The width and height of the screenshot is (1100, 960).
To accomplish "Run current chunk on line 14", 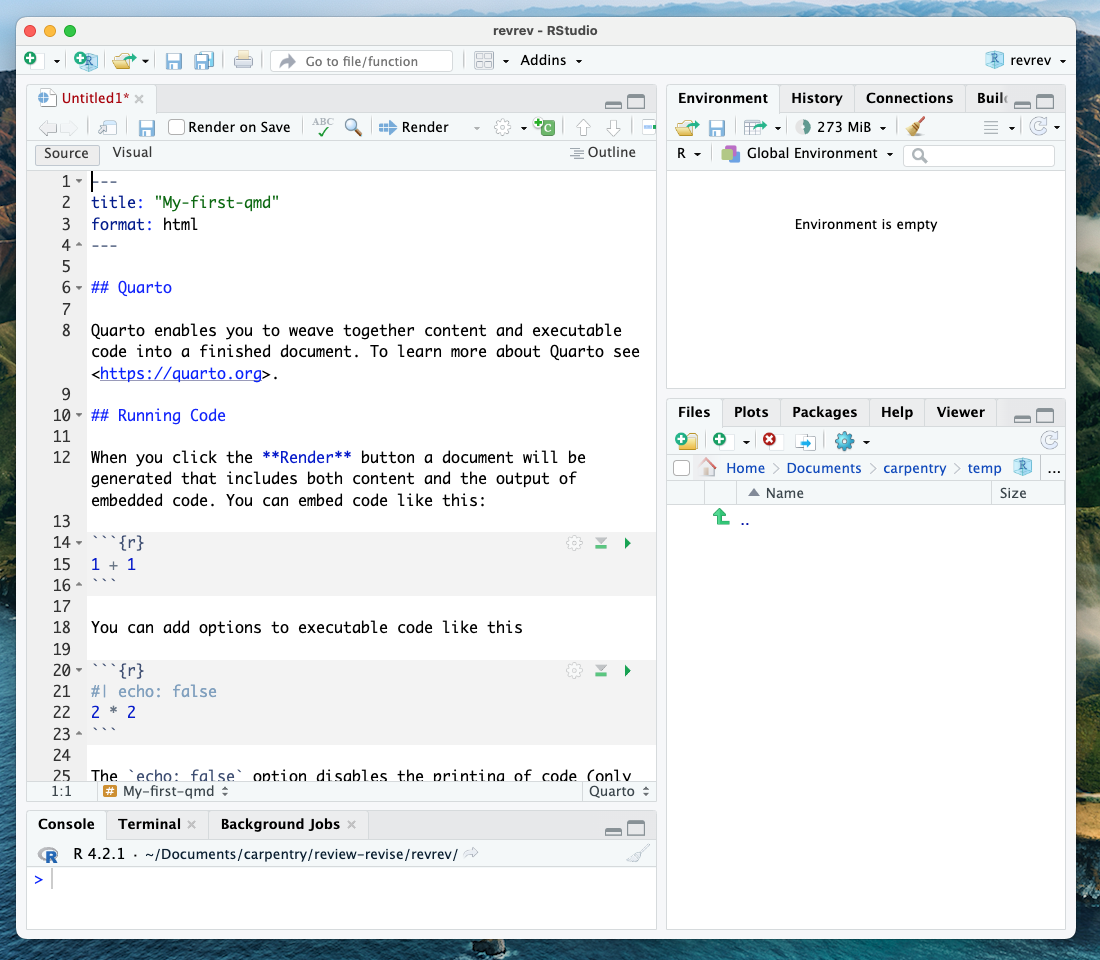I will (x=628, y=543).
